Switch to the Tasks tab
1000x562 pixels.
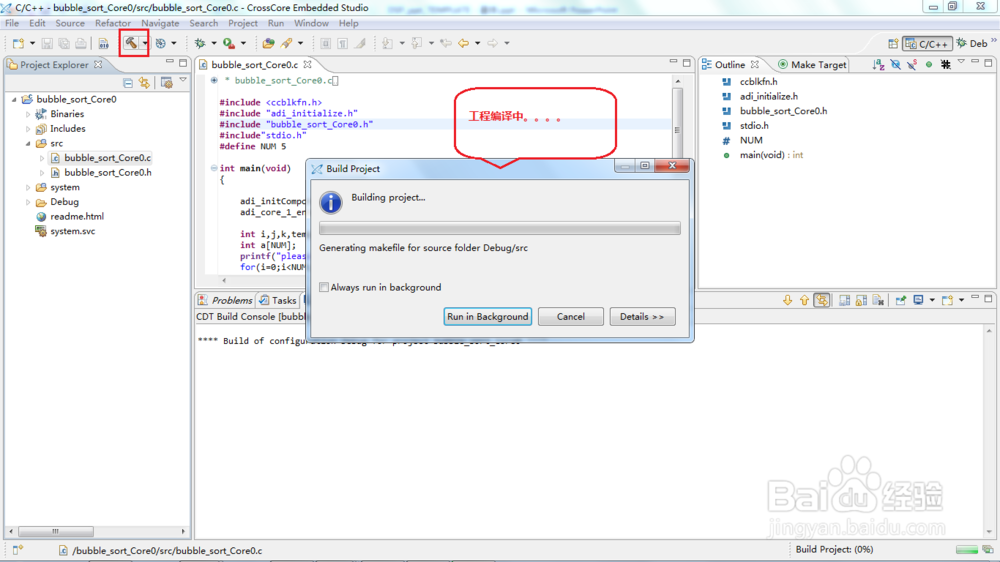click(x=278, y=300)
